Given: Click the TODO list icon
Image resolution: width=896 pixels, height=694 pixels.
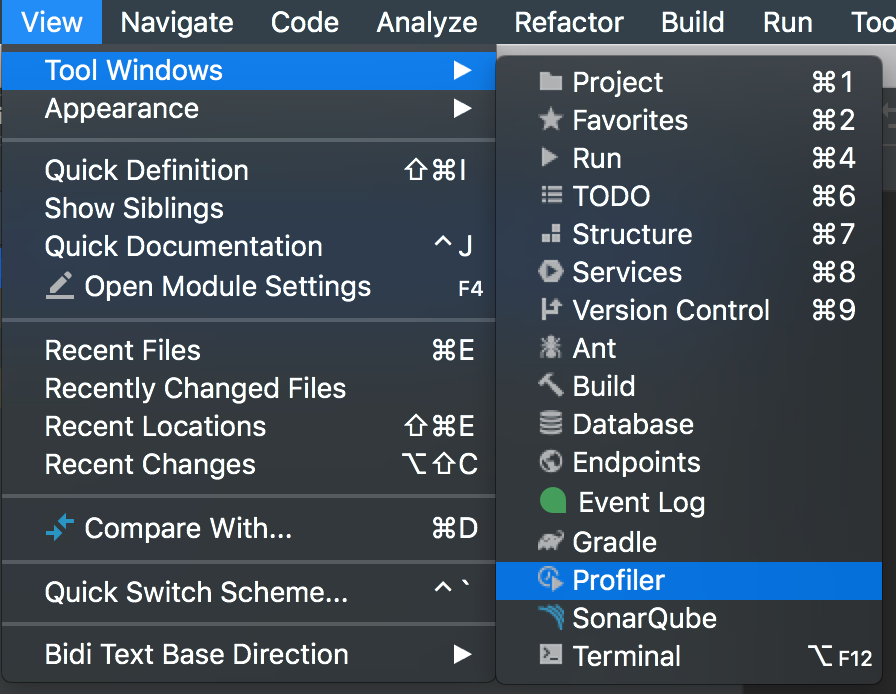Looking at the screenshot, I should (x=551, y=196).
